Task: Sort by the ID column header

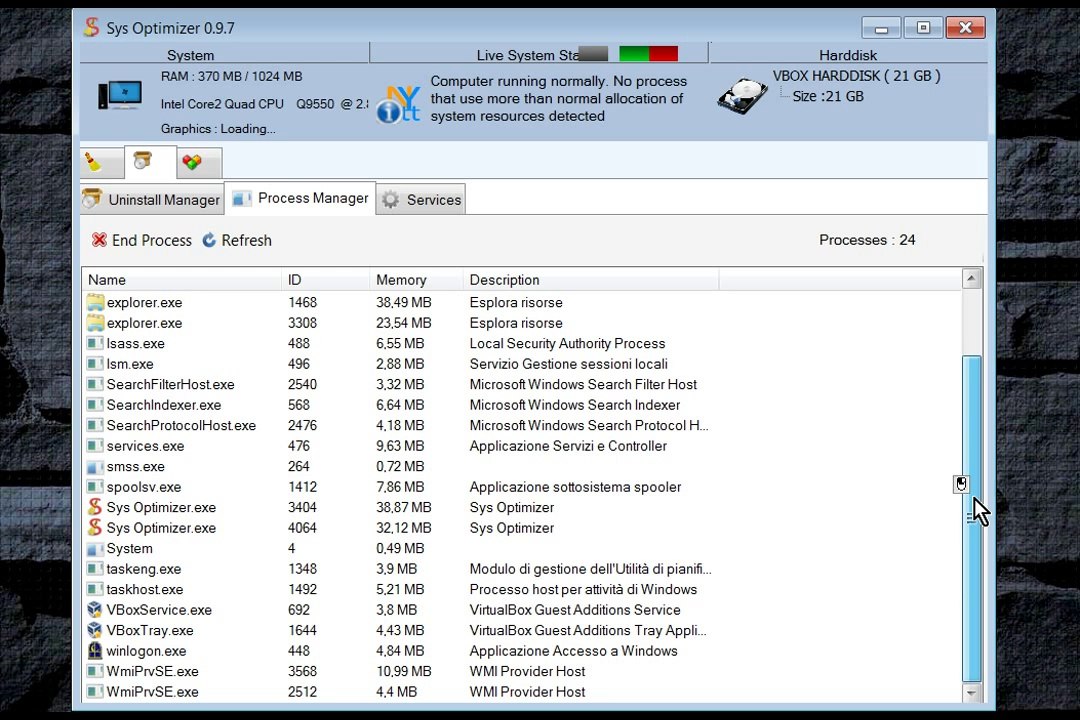Action: point(325,280)
